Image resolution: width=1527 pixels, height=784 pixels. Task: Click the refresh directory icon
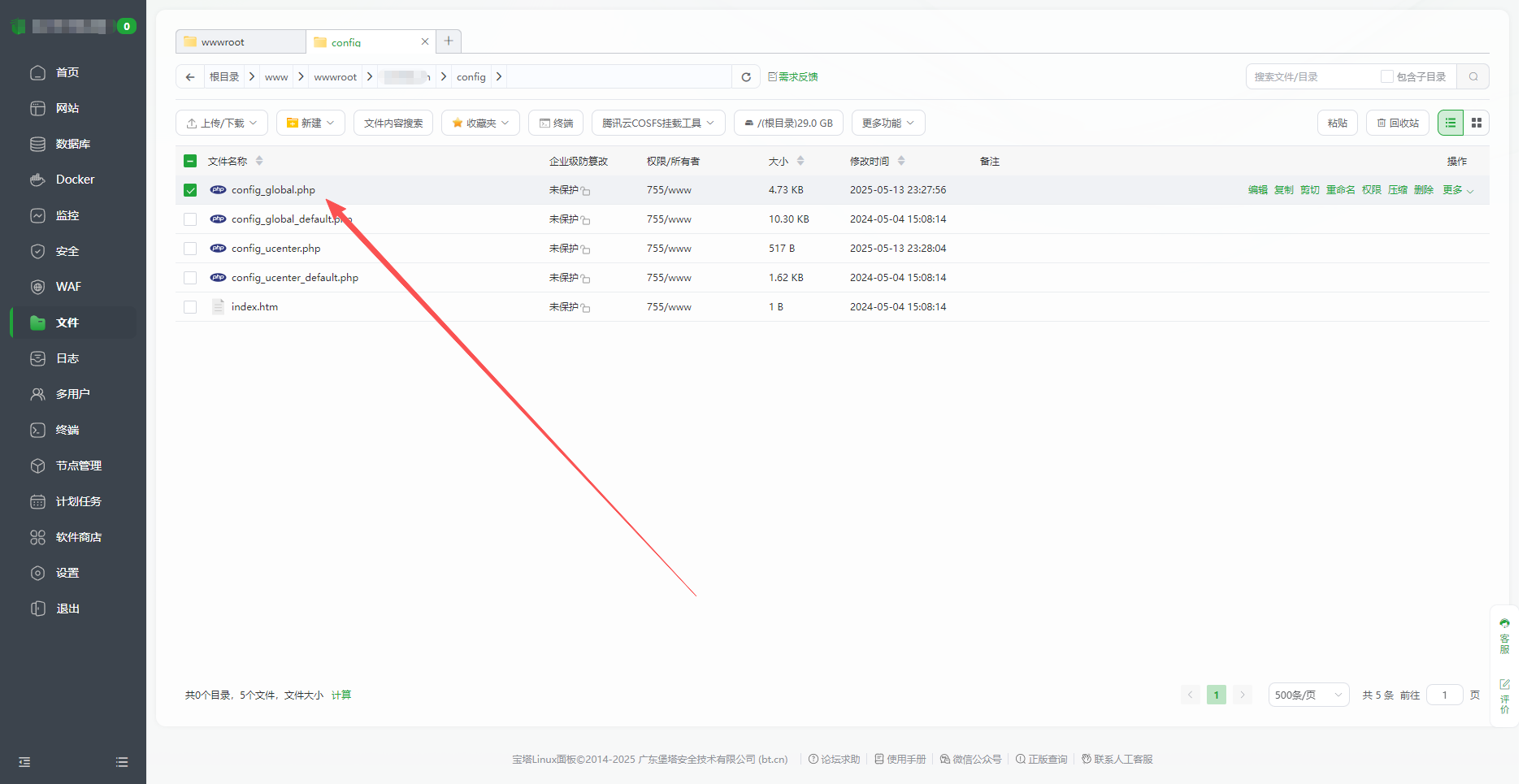click(745, 77)
